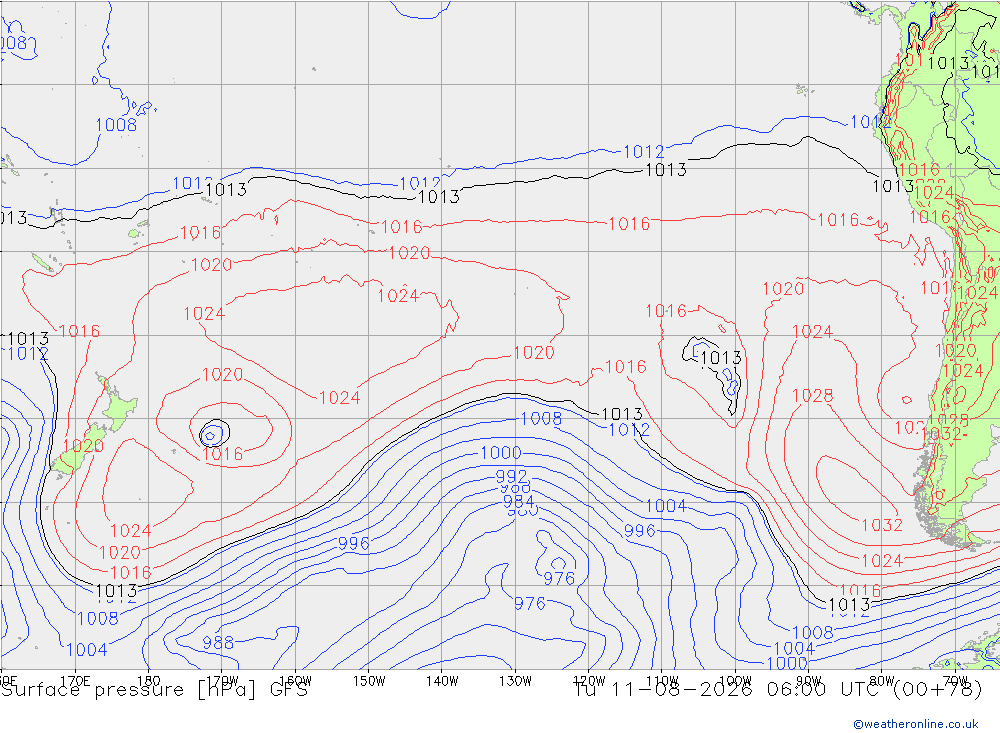Click the 1020 label over New Zealand's South Island
The image size is (1000, 733).
[84, 446]
